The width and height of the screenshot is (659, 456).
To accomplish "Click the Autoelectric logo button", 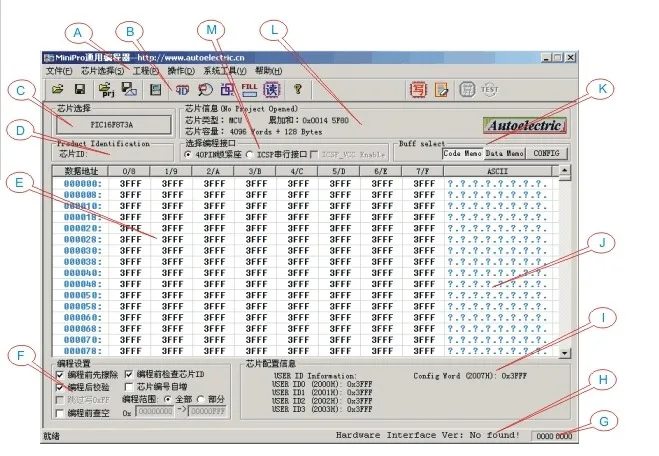I will pyautogui.click(x=525, y=125).
